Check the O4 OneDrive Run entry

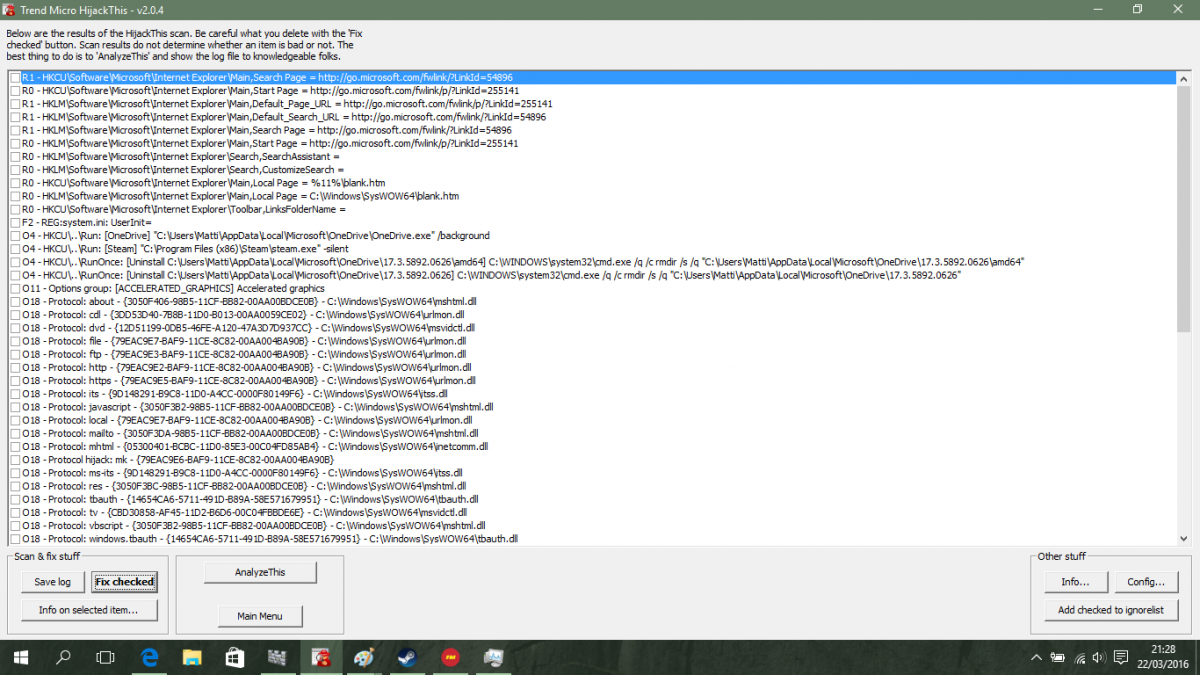(14, 236)
